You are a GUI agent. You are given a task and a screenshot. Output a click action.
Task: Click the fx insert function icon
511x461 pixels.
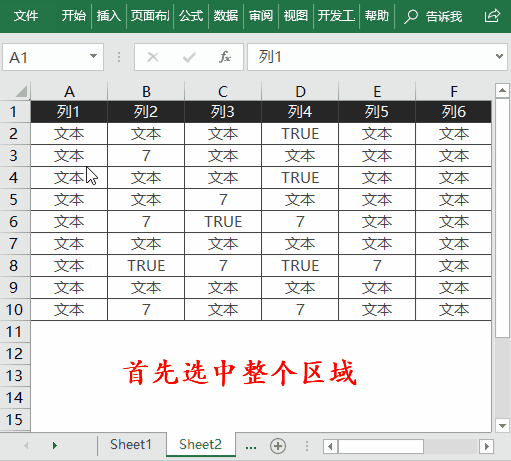[225, 57]
